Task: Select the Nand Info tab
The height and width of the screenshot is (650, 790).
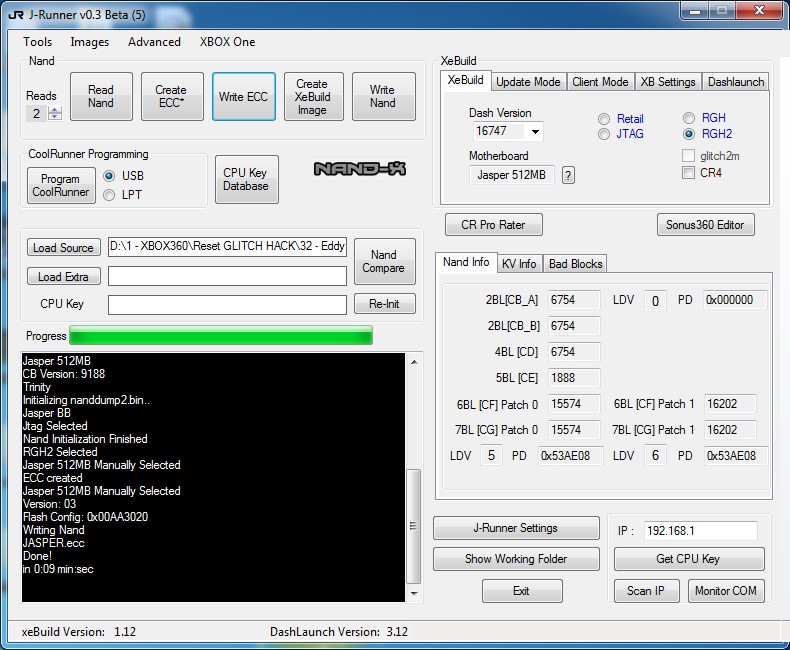Action: (x=466, y=263)
